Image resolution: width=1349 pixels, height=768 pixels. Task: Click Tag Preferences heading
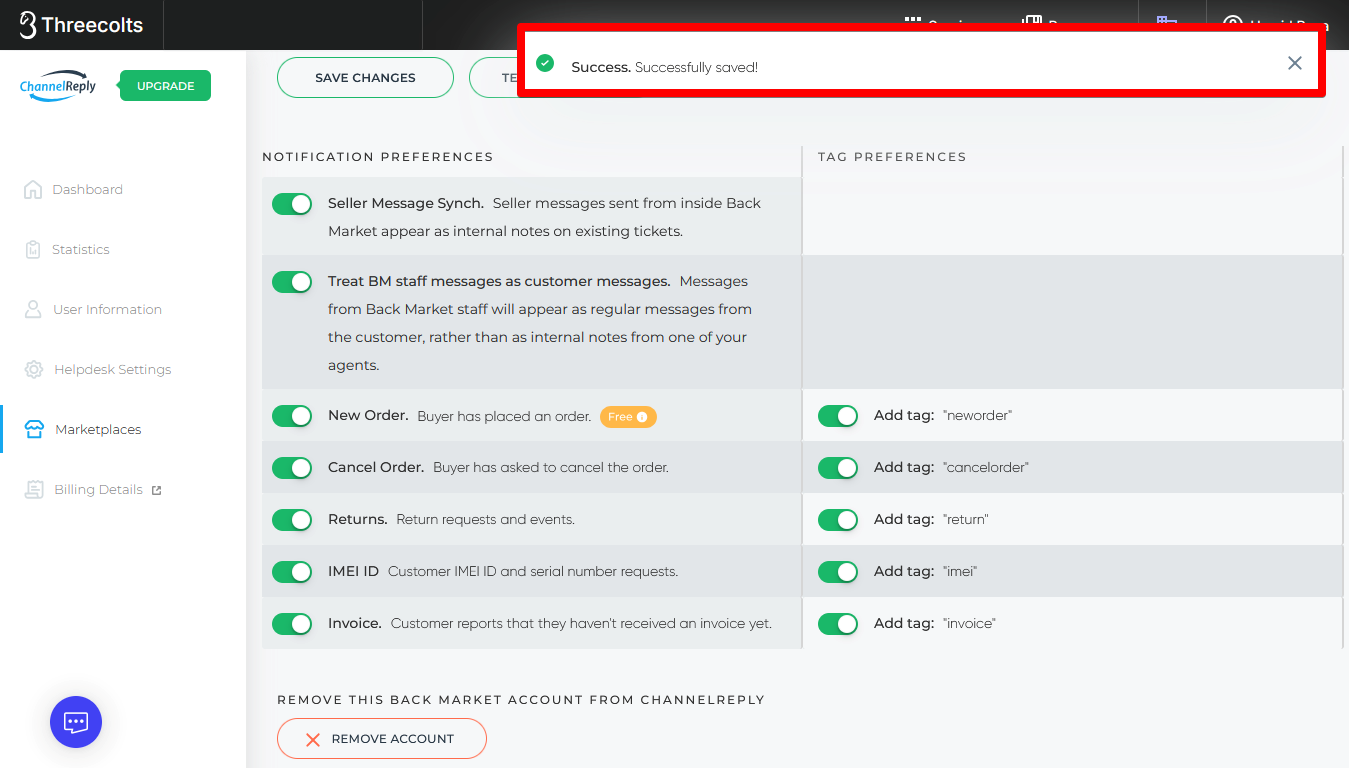click(x=892, y=157)
